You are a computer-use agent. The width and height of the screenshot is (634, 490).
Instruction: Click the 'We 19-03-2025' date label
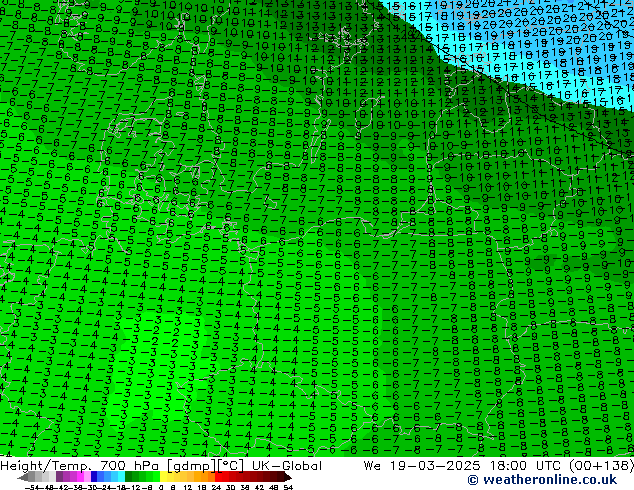(x=422, y=466)
